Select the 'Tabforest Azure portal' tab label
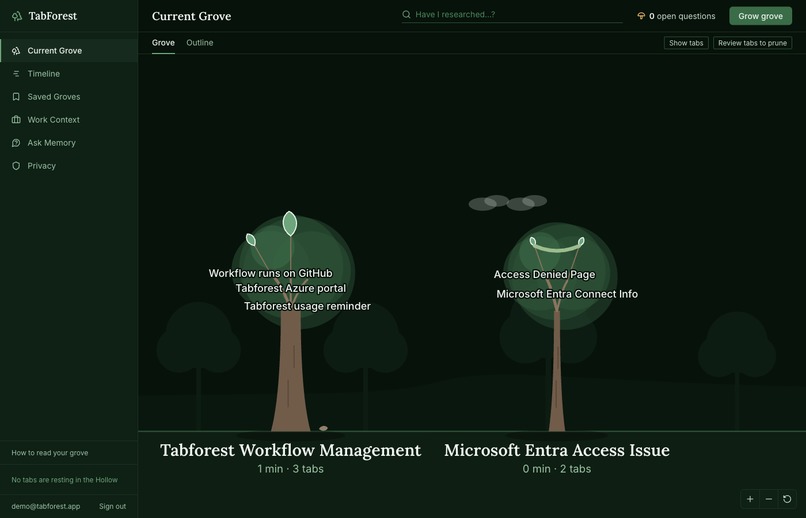 tap(291, 288)
